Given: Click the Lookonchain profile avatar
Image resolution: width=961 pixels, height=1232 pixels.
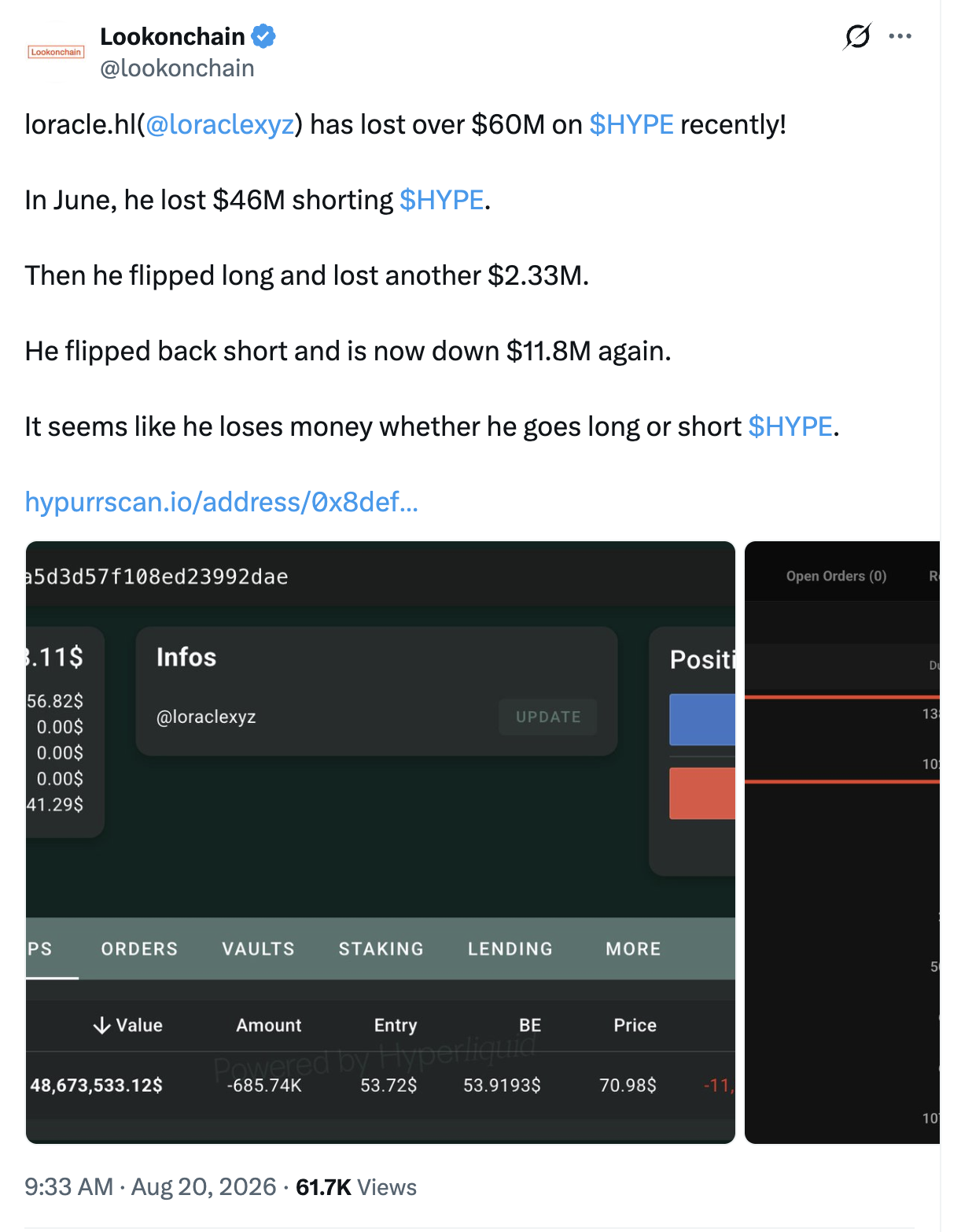Looking at the screenshot, I should (56, 53).
